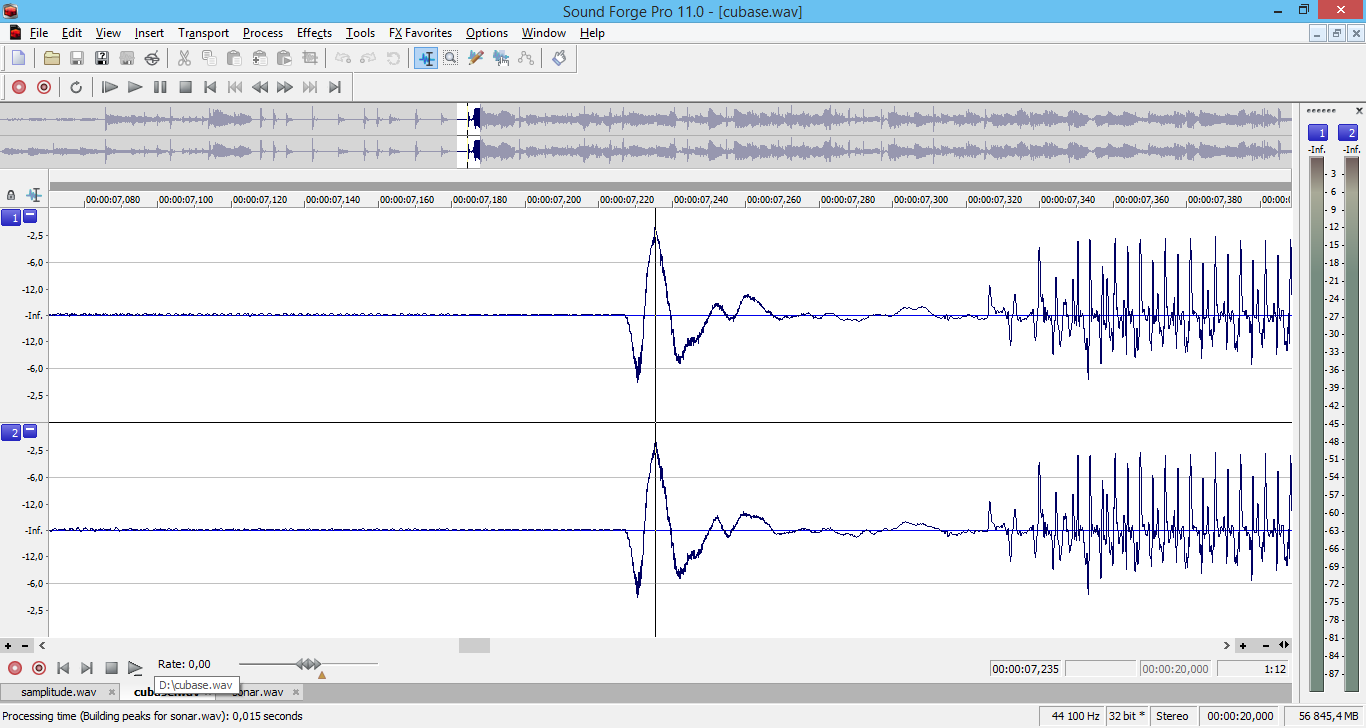Toggle meter channel 2 button
The height and width of the screenshot is (728, 1366).
coord(1349,133)
